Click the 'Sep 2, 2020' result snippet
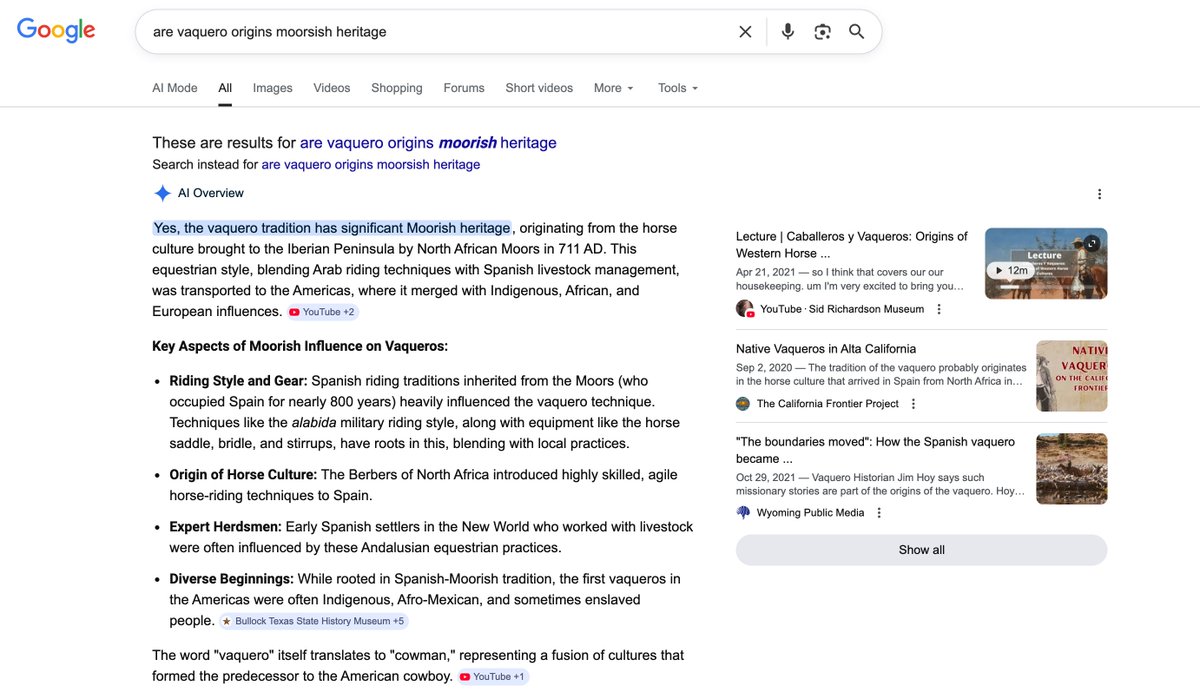 pos(881,374)
